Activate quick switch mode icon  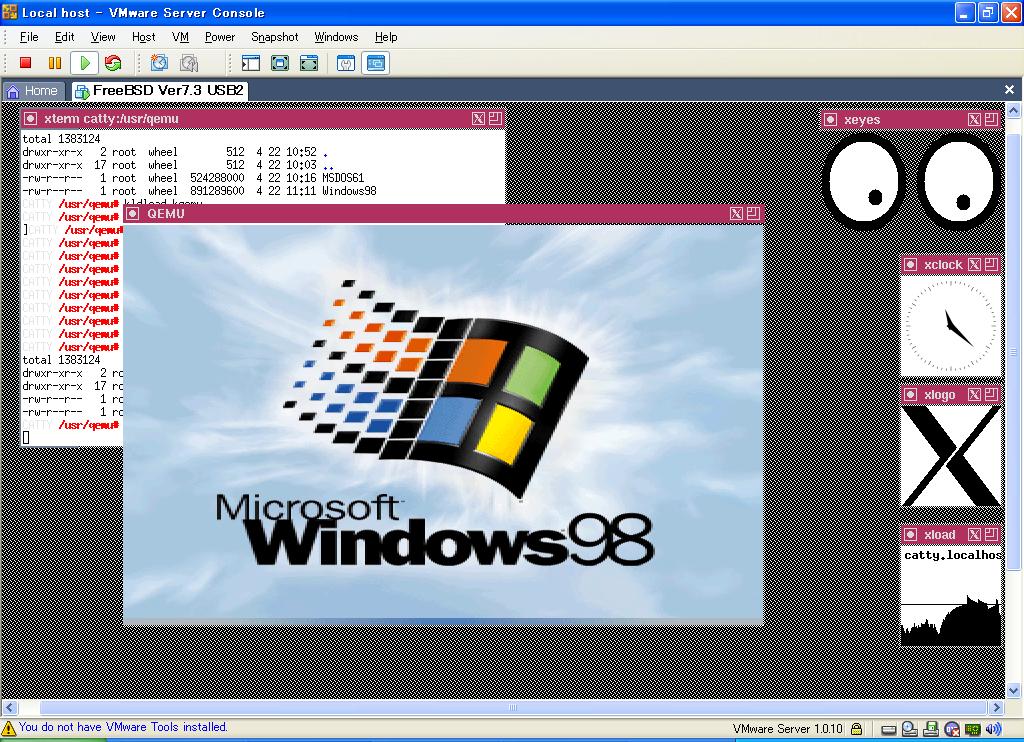(x=309, y=63)
